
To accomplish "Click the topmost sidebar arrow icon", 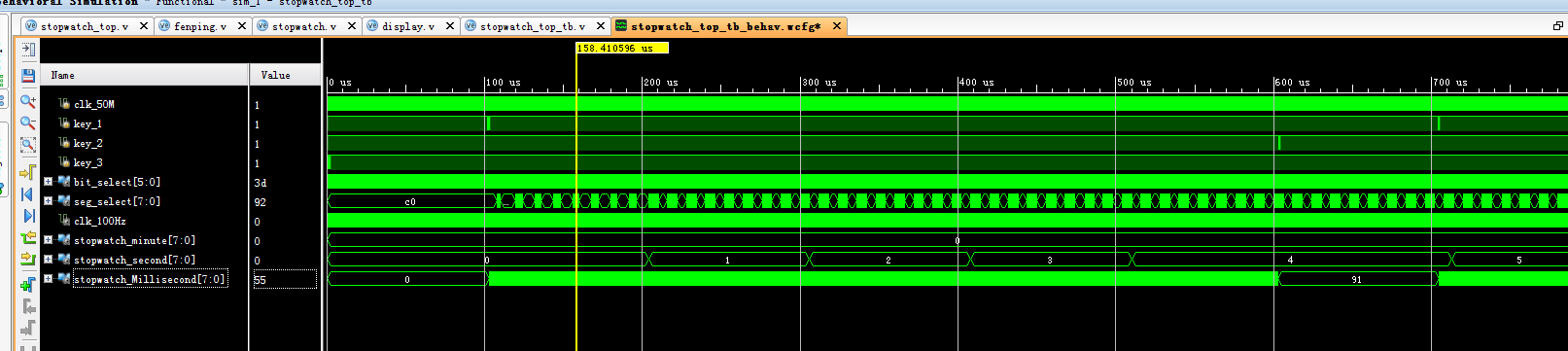I will tap(28, 50).
